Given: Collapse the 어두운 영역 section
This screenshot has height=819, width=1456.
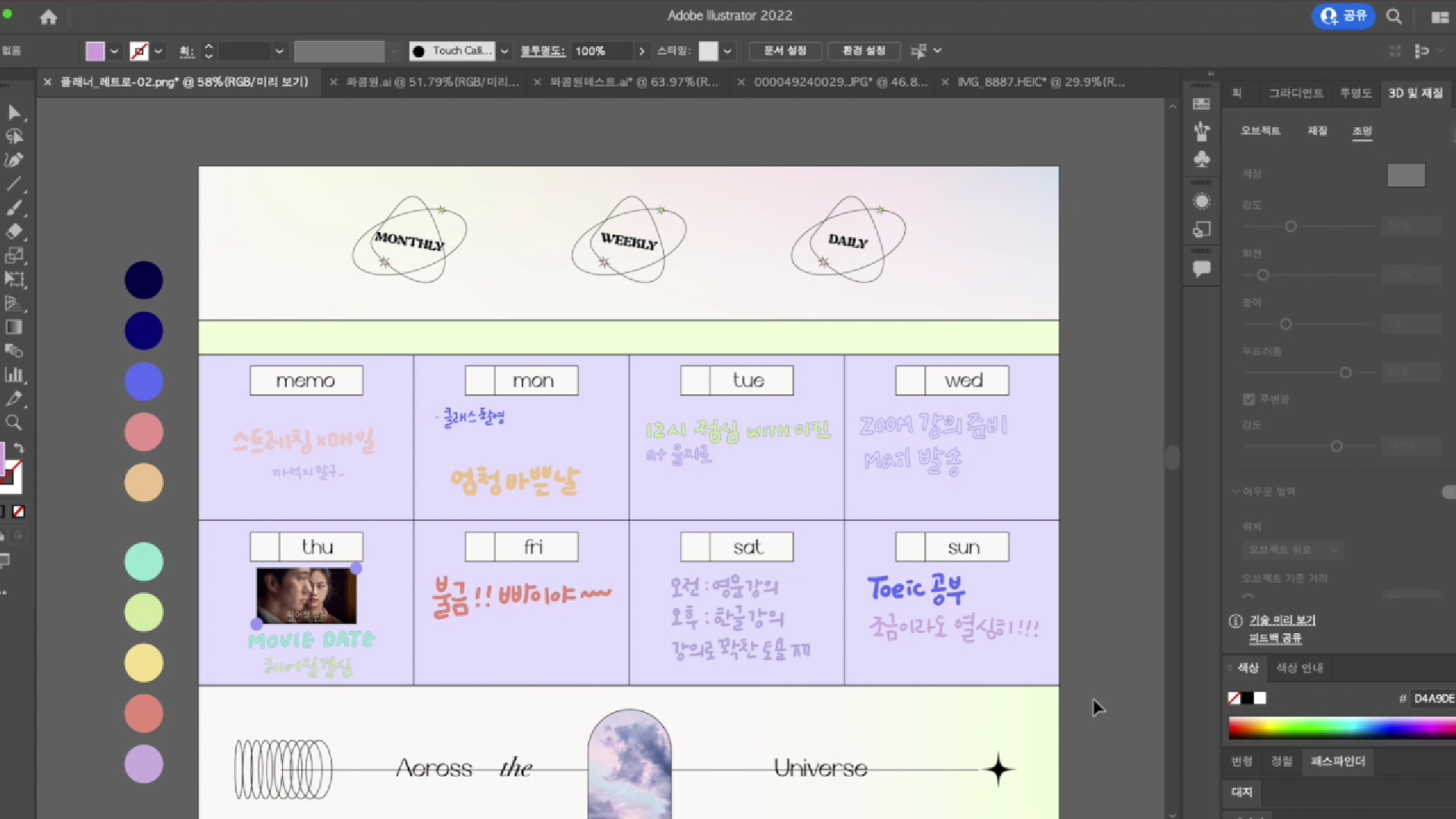Looking at the screenshot, I should click(1235, 492).
